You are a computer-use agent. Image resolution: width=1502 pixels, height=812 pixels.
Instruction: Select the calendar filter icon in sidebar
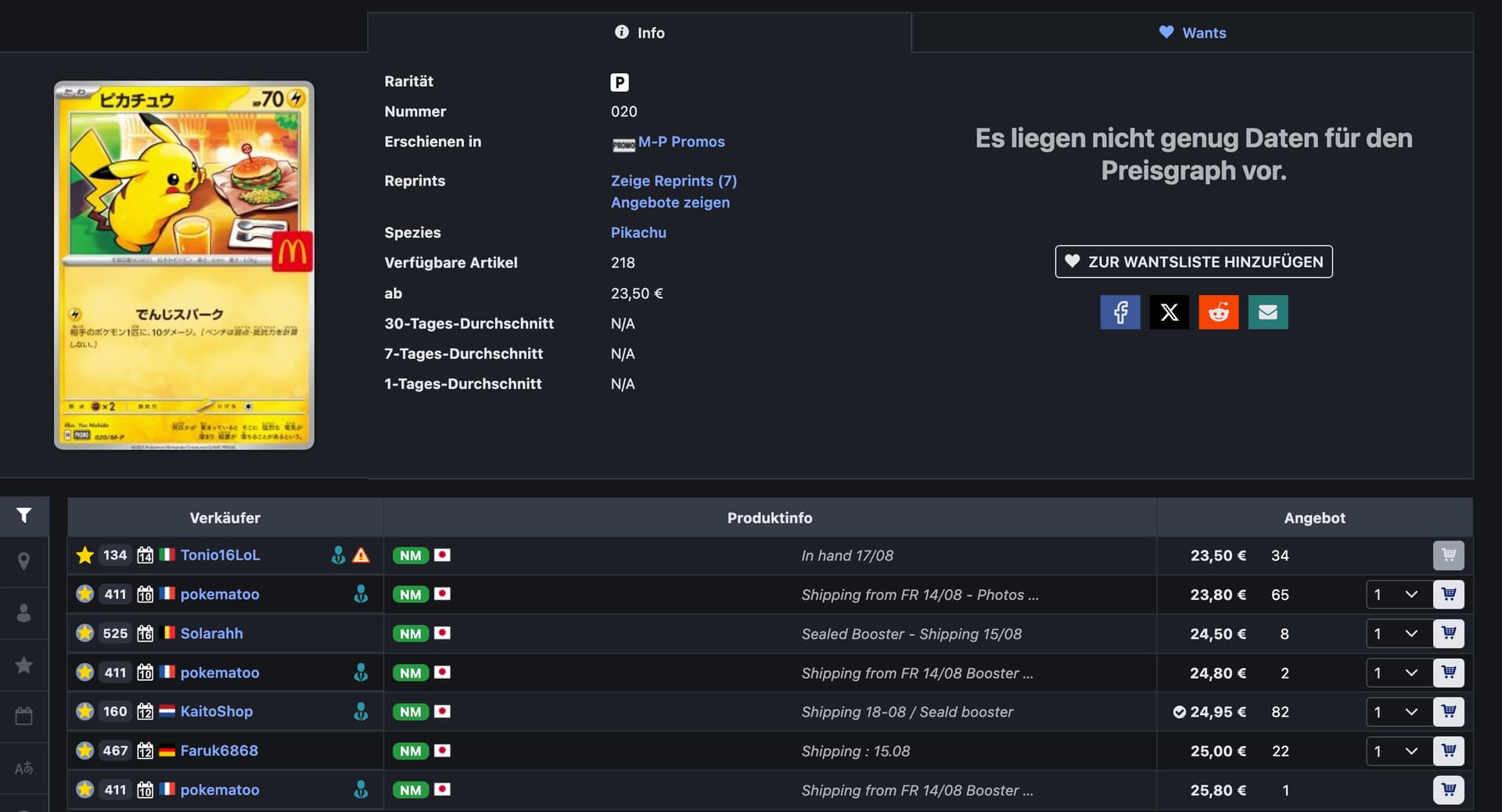coord(24,716)
